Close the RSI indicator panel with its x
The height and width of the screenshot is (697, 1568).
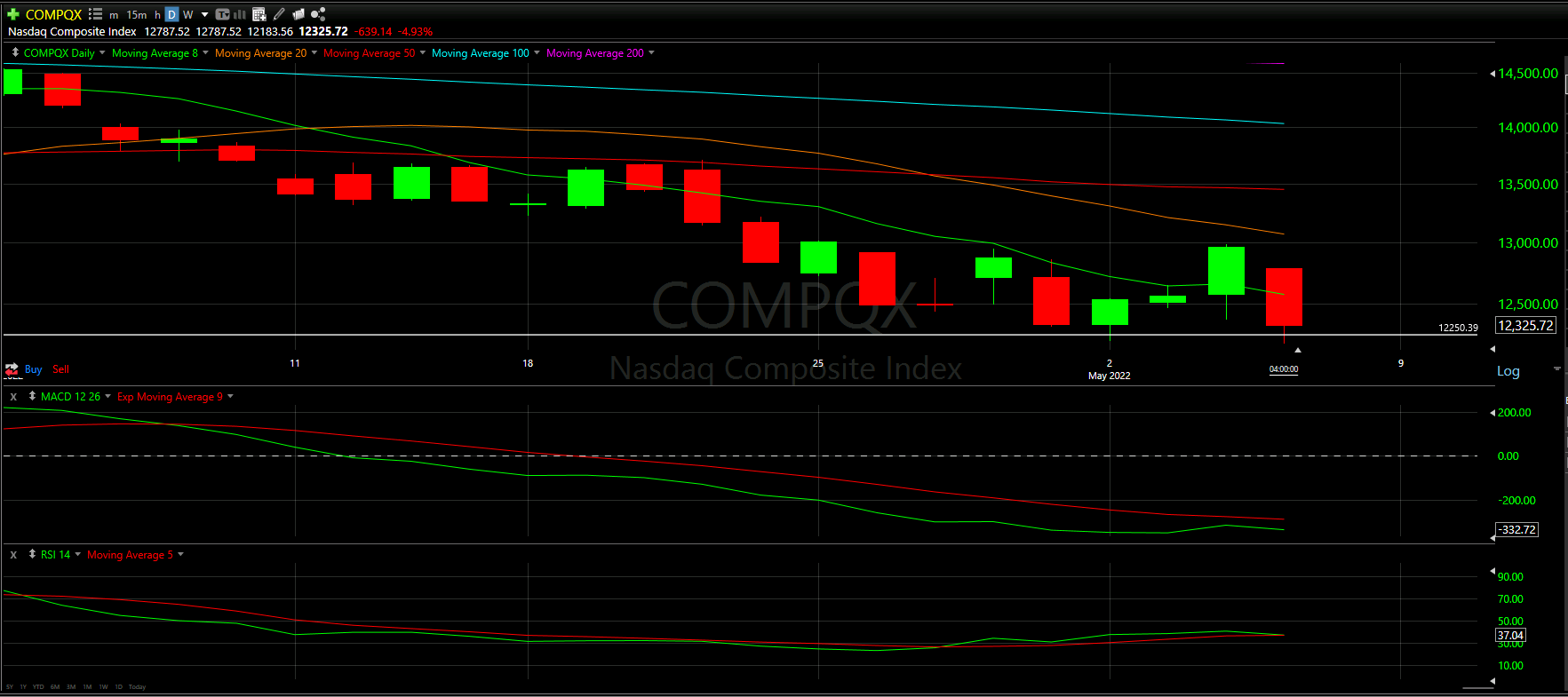13,555
